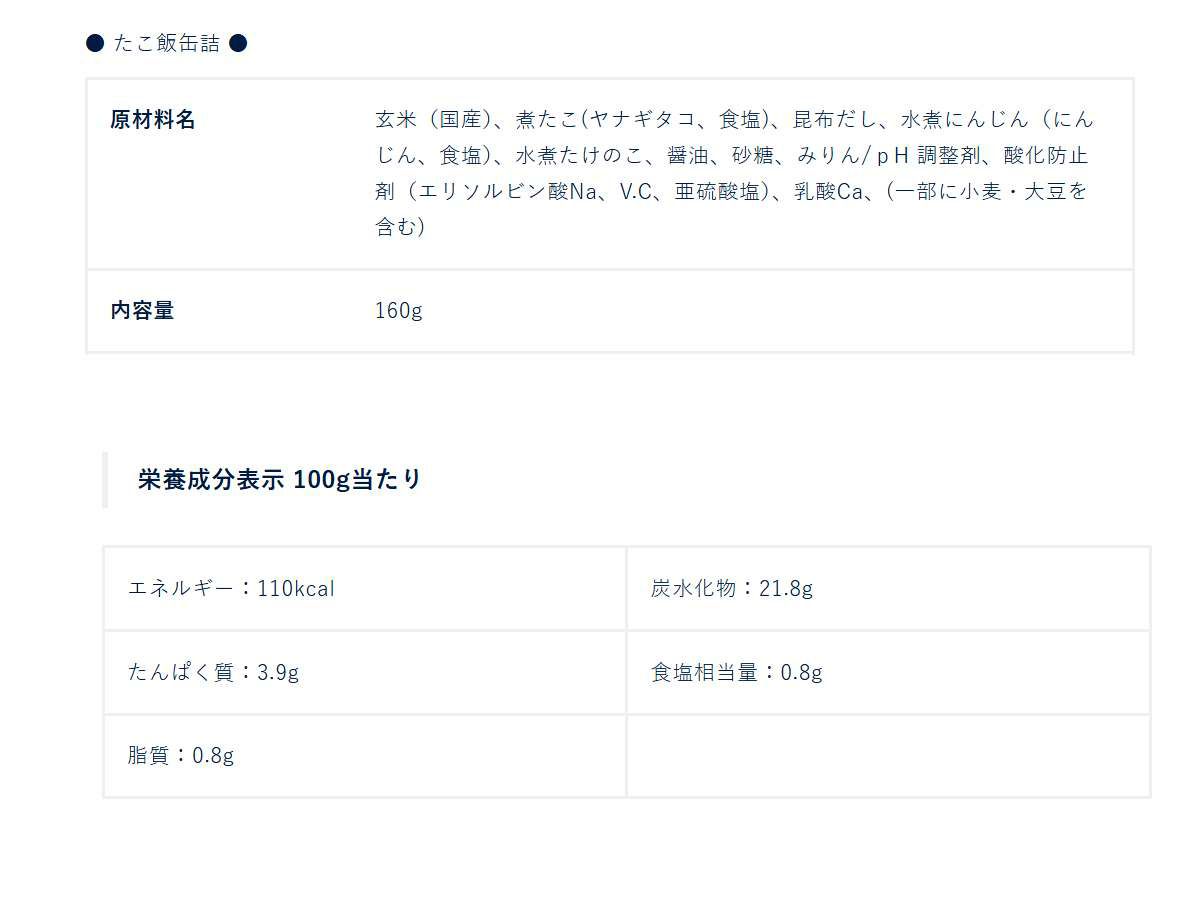The width and height of the screenshot is (1200, 900).
Task: Click the 内容量 row label
Action: pos(142,310)
